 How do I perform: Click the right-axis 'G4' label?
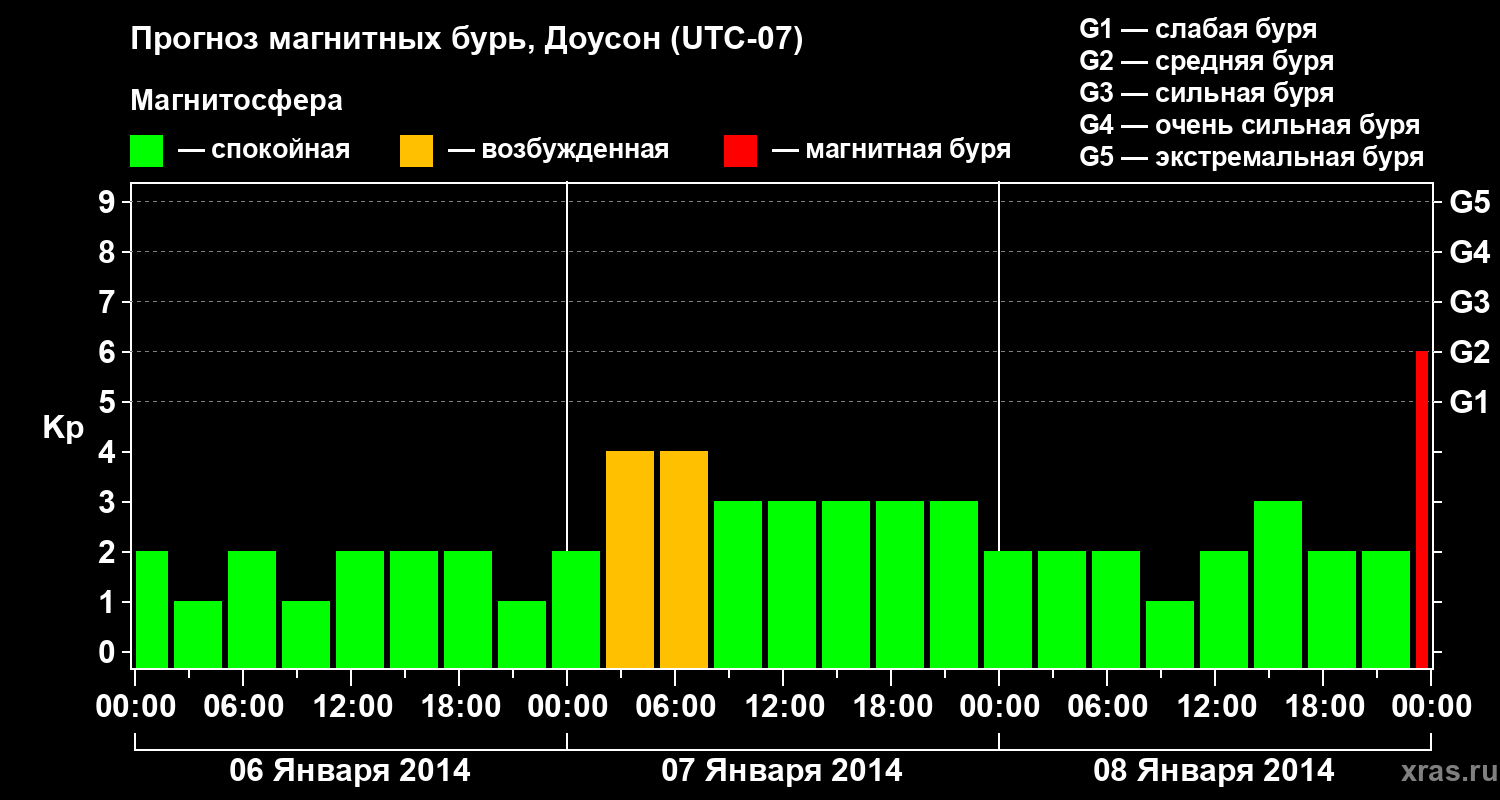pyautogui.click(x=1469, y=252)
